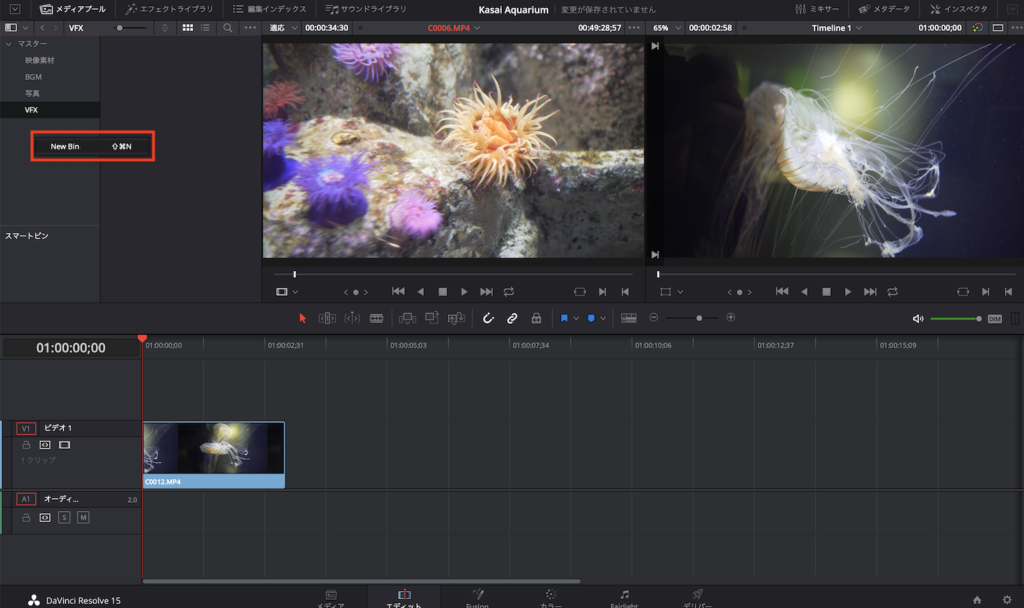Mute audio track A1 with M button

click(x=83, y=517)
